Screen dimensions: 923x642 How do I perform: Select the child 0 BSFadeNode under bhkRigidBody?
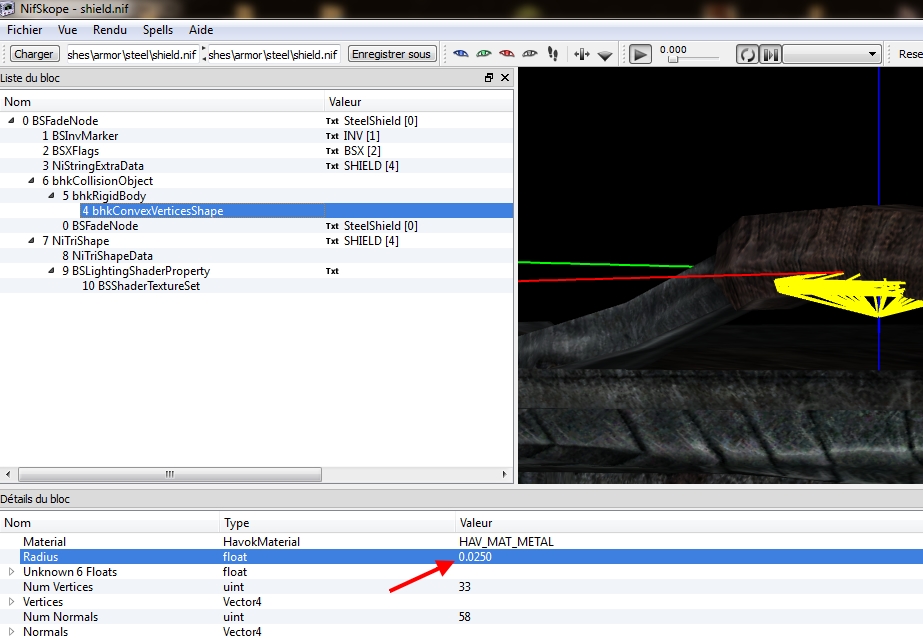pos(101,226)
